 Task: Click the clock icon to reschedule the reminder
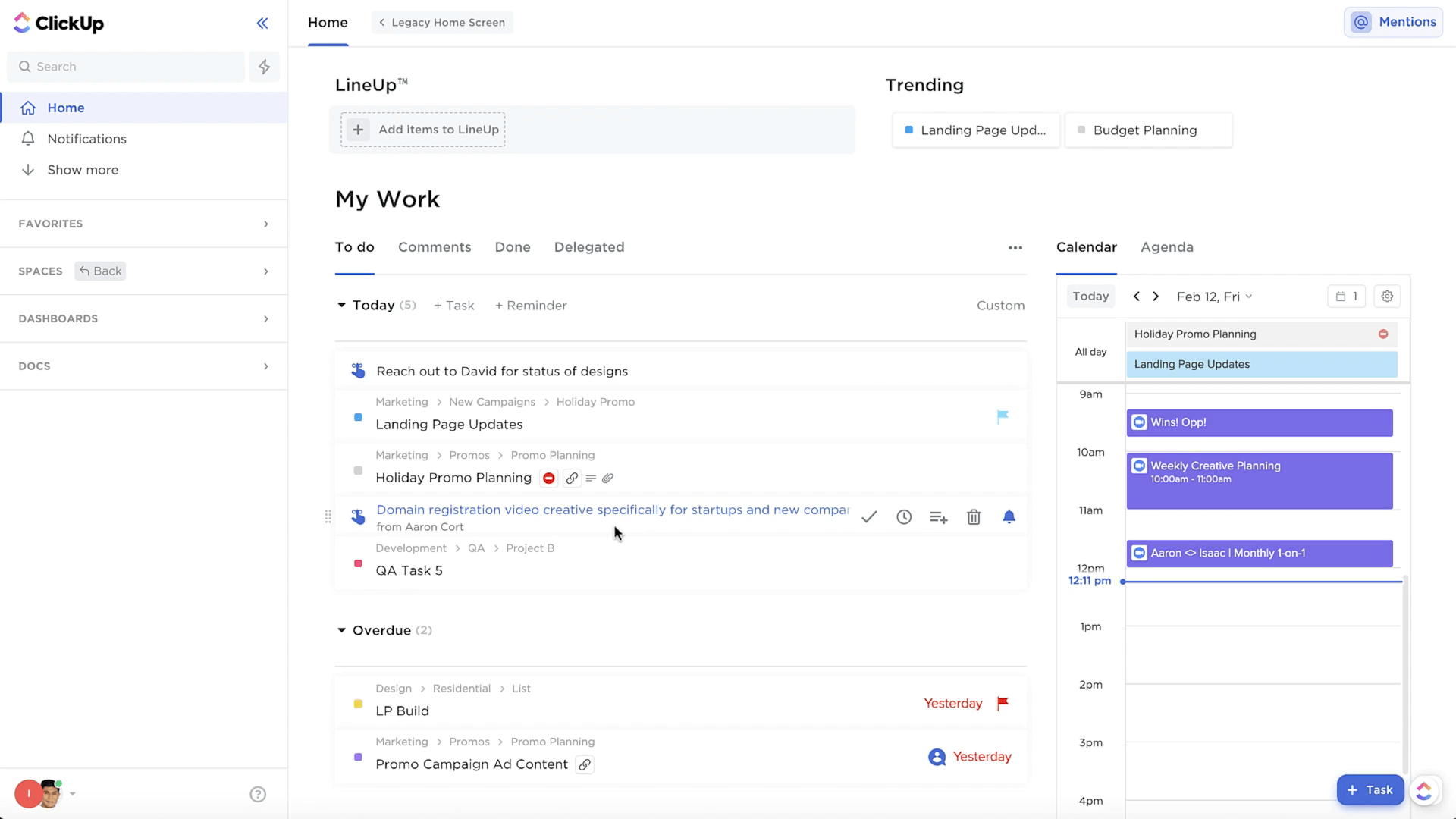904,517
